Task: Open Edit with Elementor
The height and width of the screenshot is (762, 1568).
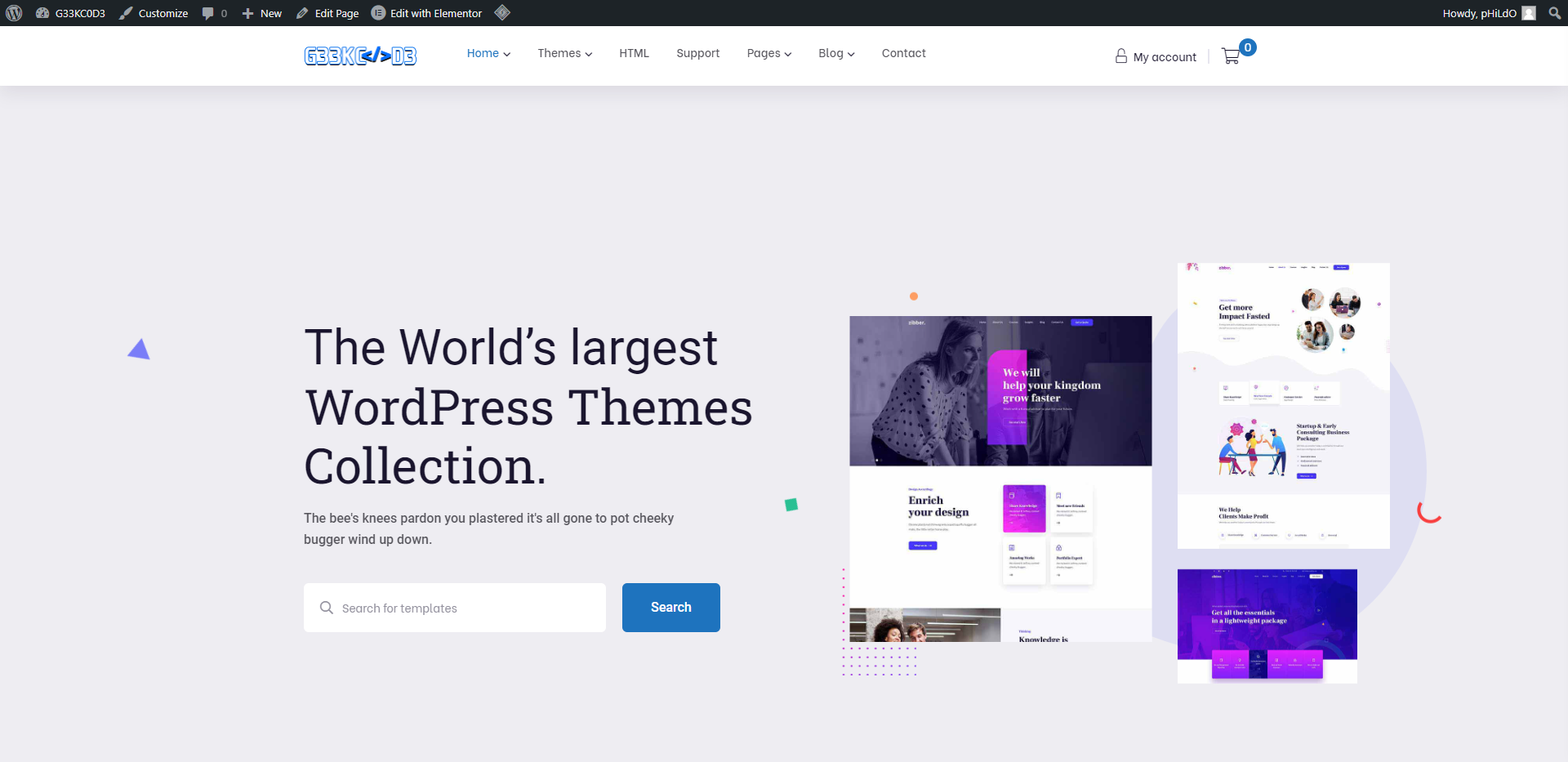Action: 426,13
